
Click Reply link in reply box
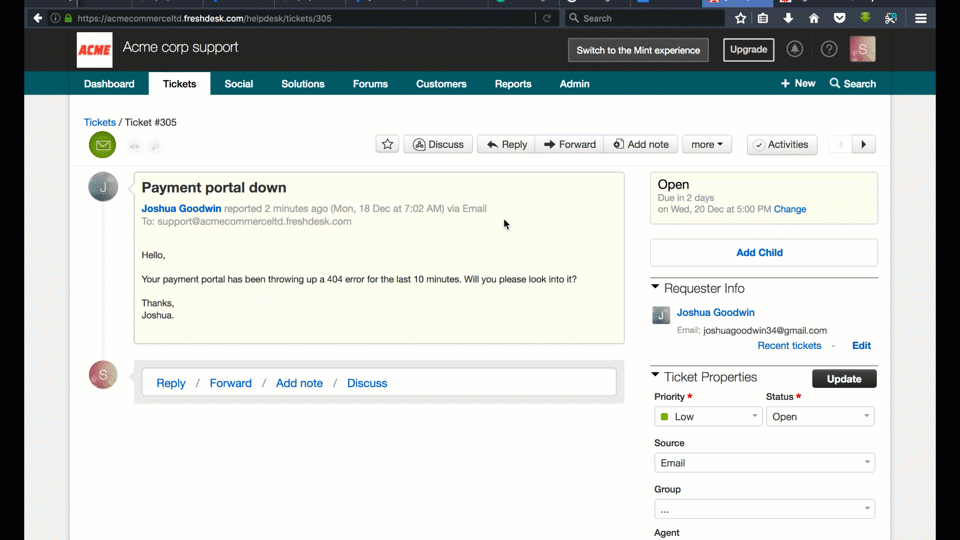tap(171, 383)
